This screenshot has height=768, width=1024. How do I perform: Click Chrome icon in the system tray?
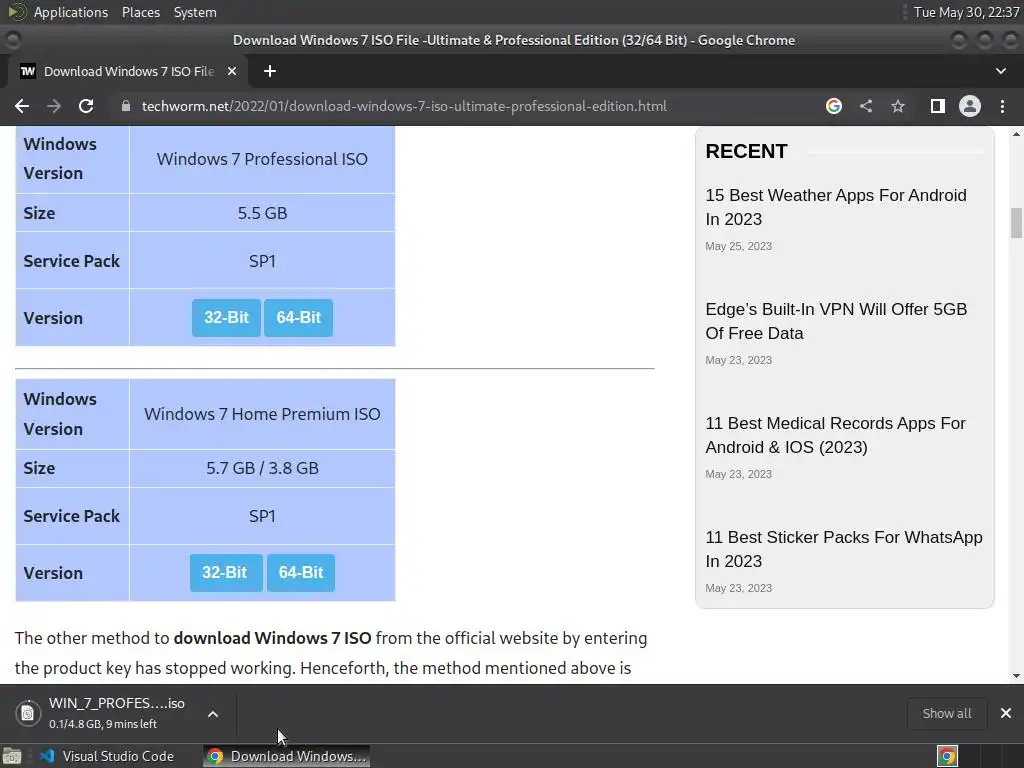point(947,756)
